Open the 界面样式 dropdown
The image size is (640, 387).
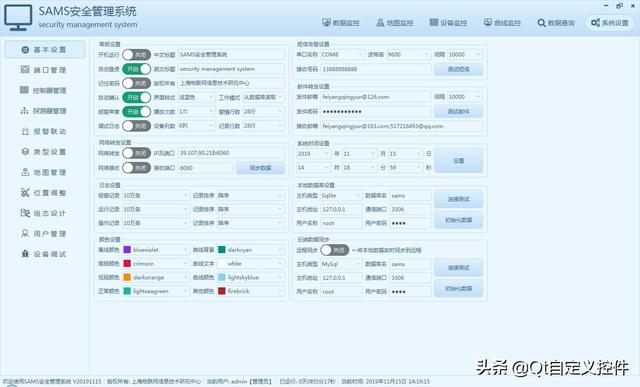point(196,98)
